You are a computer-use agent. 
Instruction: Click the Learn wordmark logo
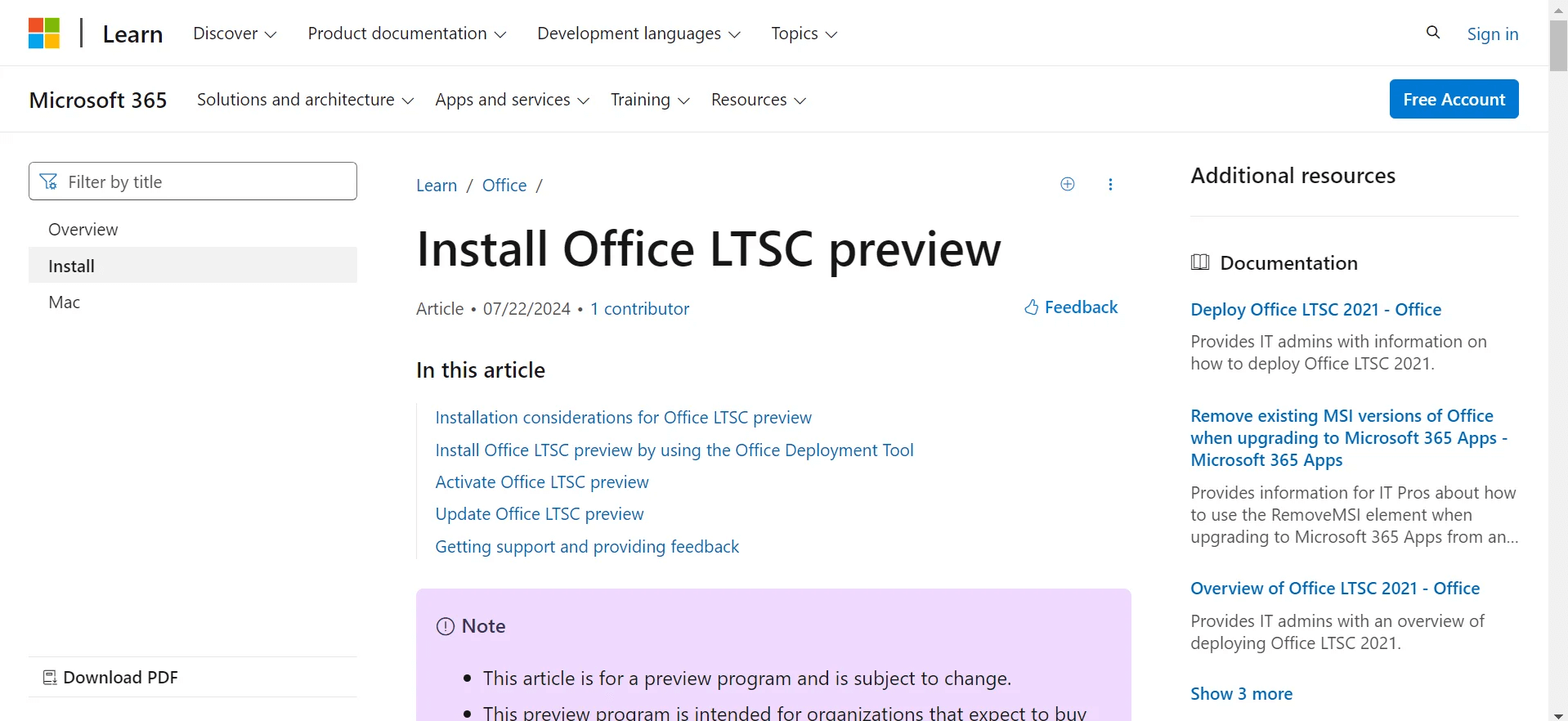tap(132, 34)
